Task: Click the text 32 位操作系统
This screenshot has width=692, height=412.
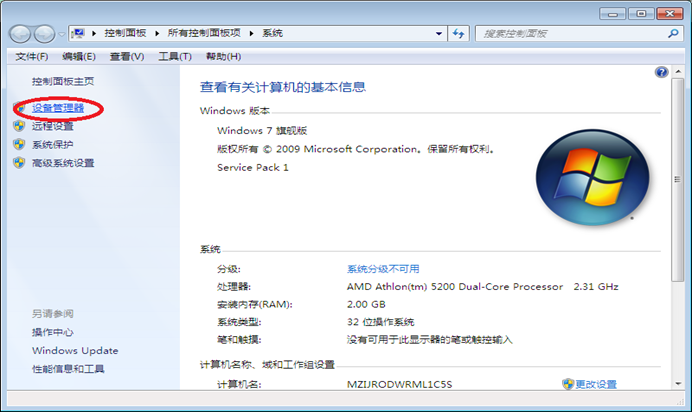Action: pyautogui.click(x=380, y=322)
